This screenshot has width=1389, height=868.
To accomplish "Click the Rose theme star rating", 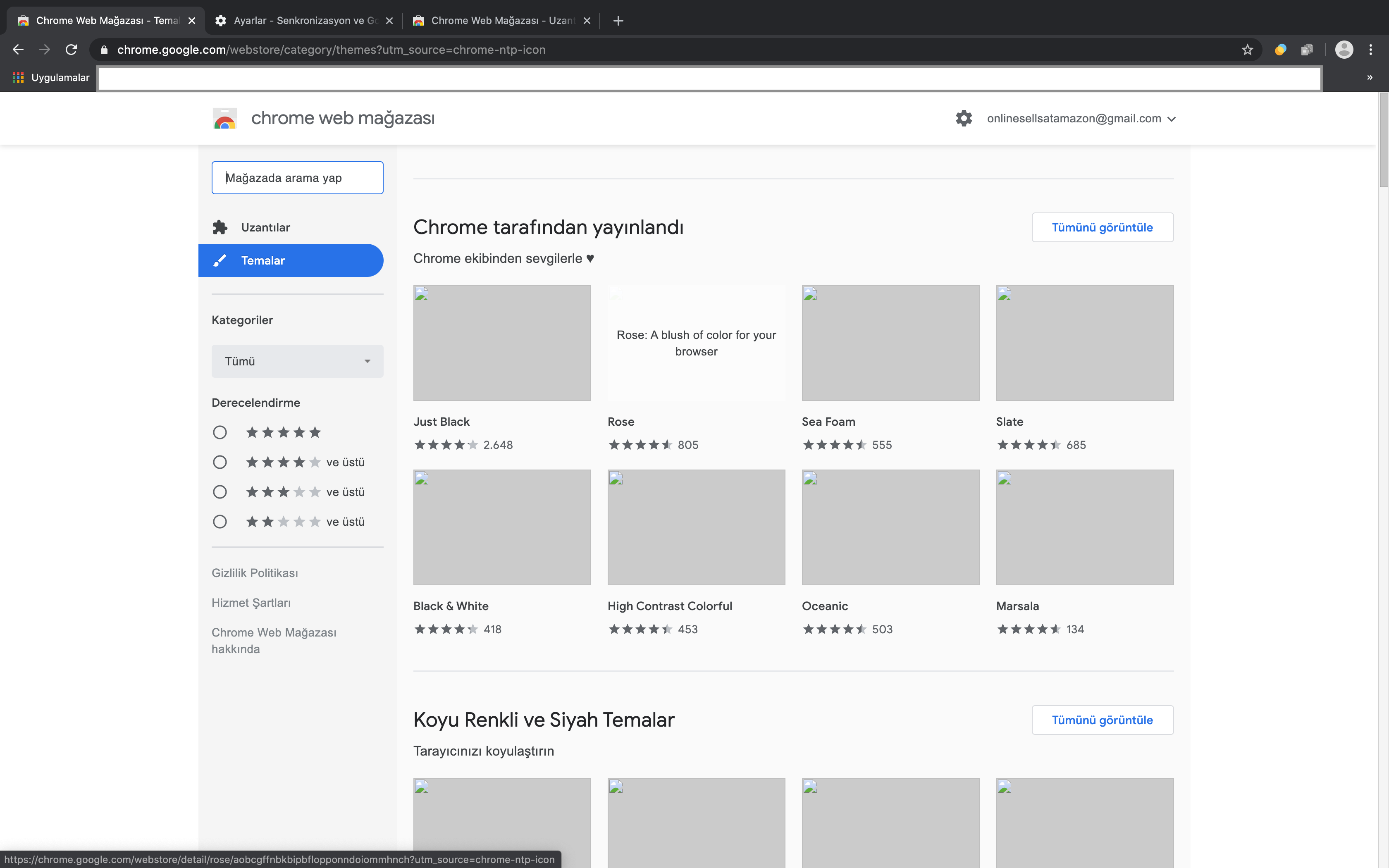I will tap(640, 445).
